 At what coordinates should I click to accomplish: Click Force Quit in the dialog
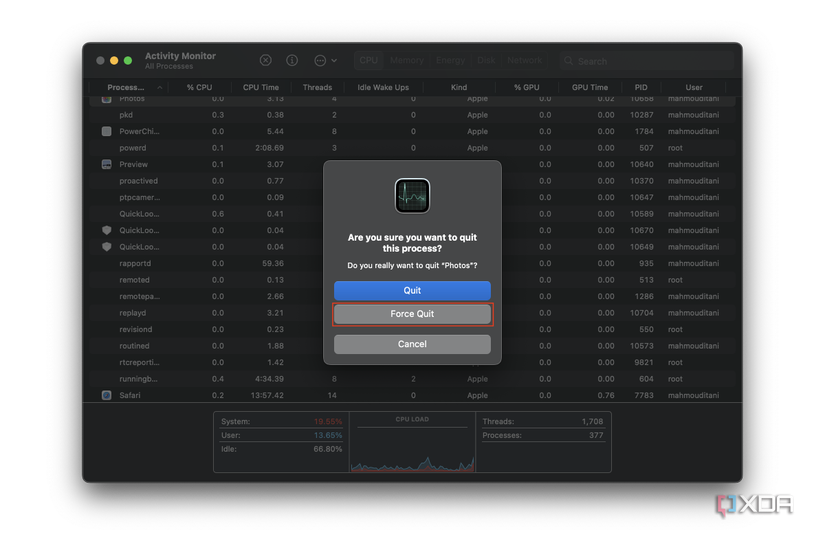coord(412,314)
